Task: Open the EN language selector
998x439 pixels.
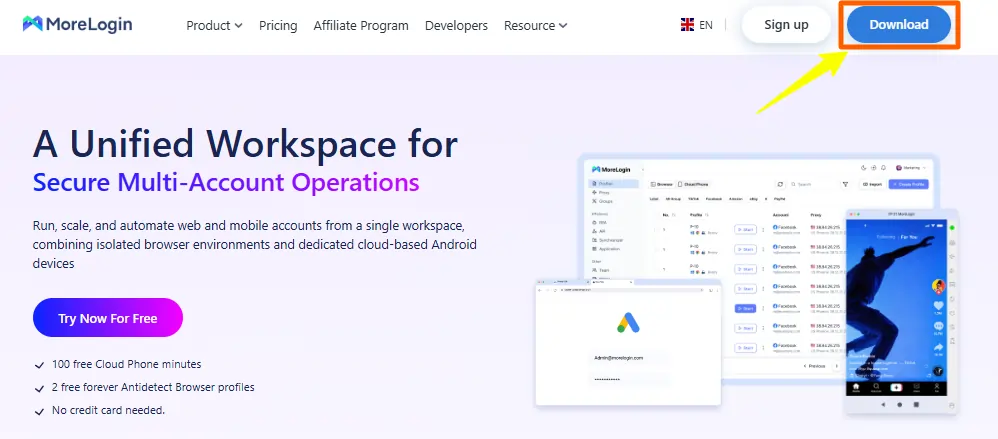Action: tap(696, 25)
